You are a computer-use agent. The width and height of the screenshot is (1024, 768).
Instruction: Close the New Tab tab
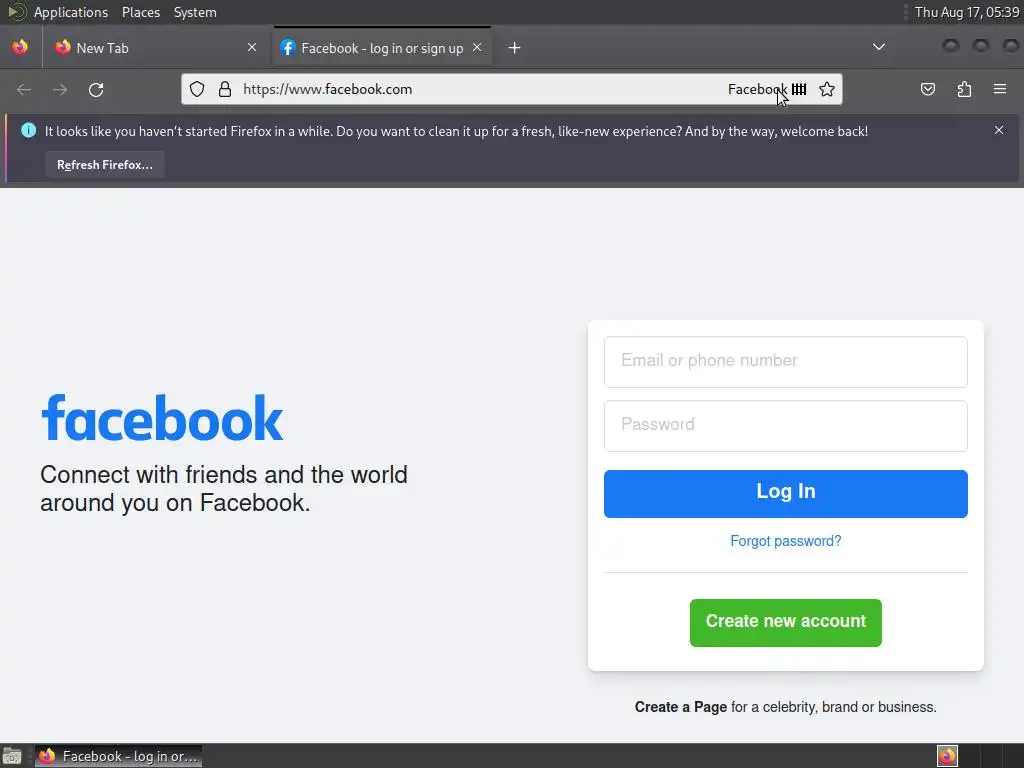tap(252, 47)
